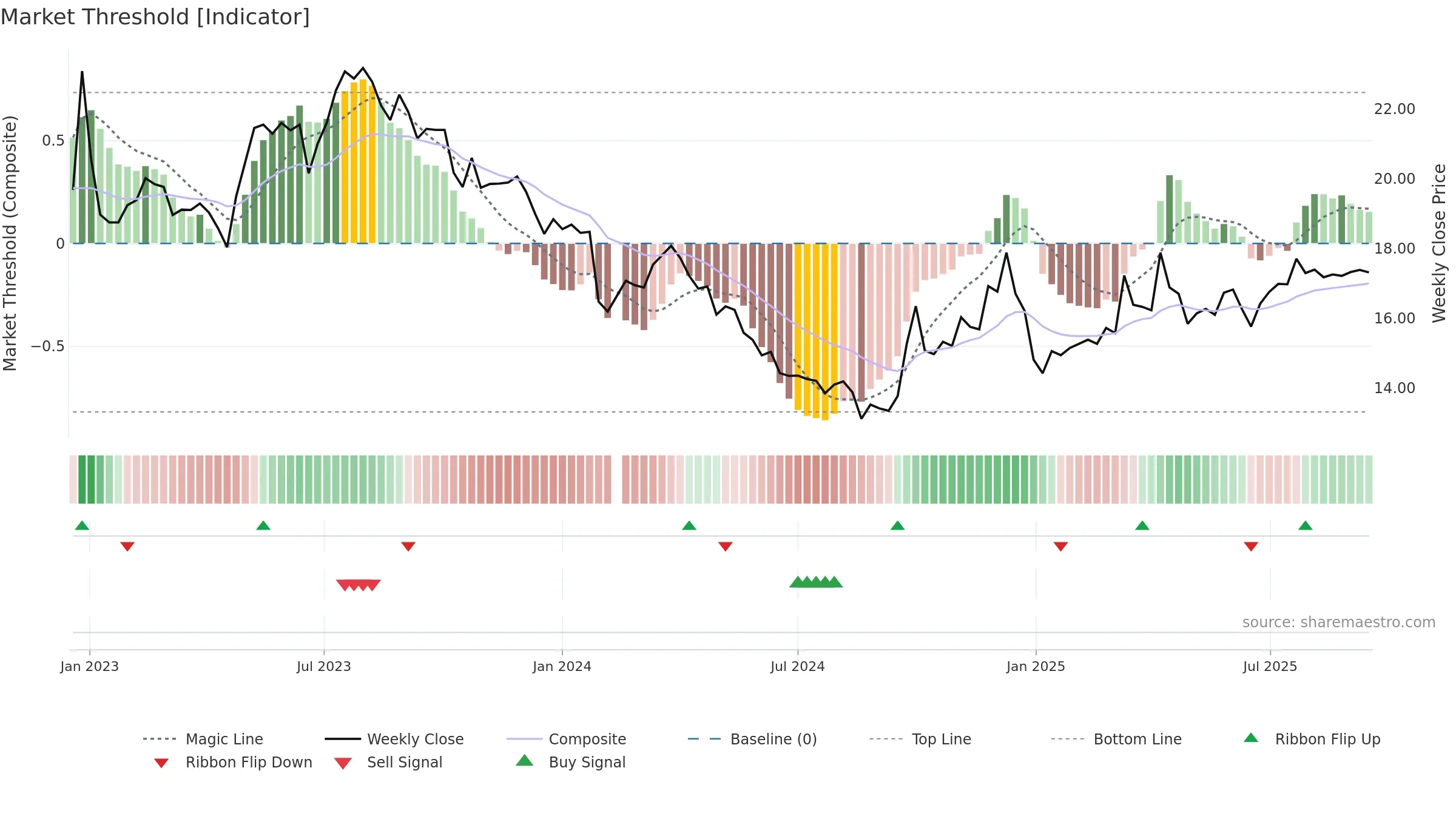Click the Jul 2025 x-axis label

tap(1270, 667)
